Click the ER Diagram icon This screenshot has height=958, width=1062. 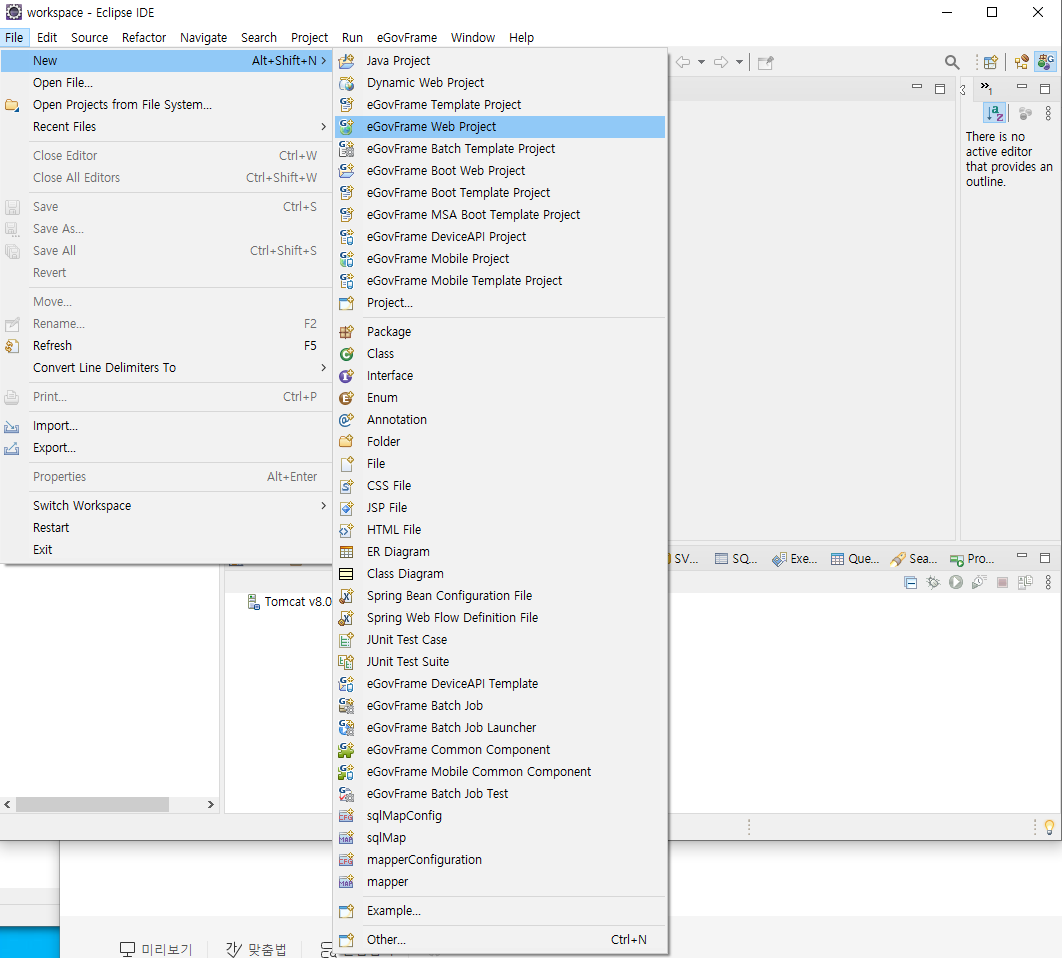[346, 552]
